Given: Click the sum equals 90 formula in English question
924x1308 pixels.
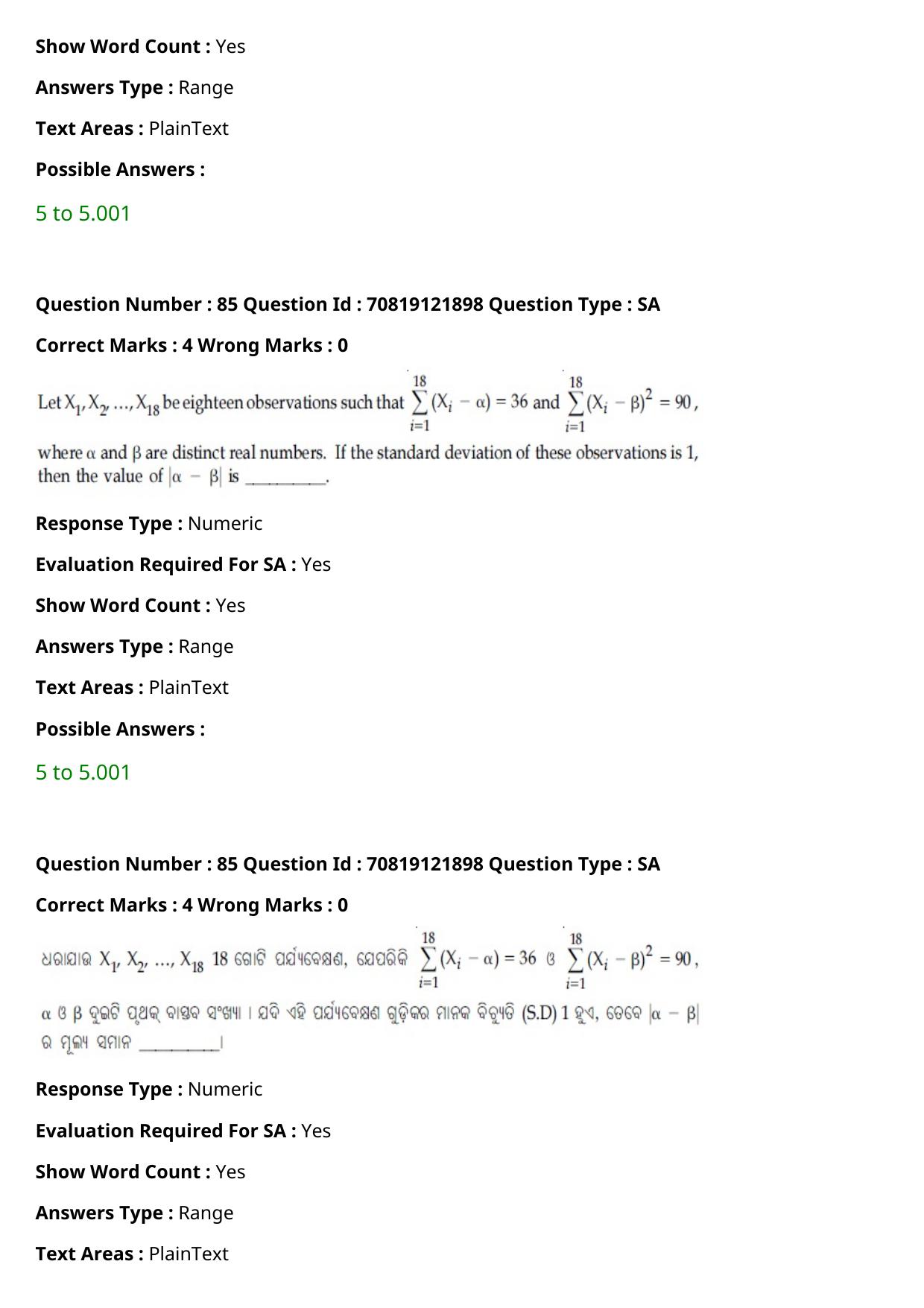Looking at the screenshot, I should (x=631, y=403).
